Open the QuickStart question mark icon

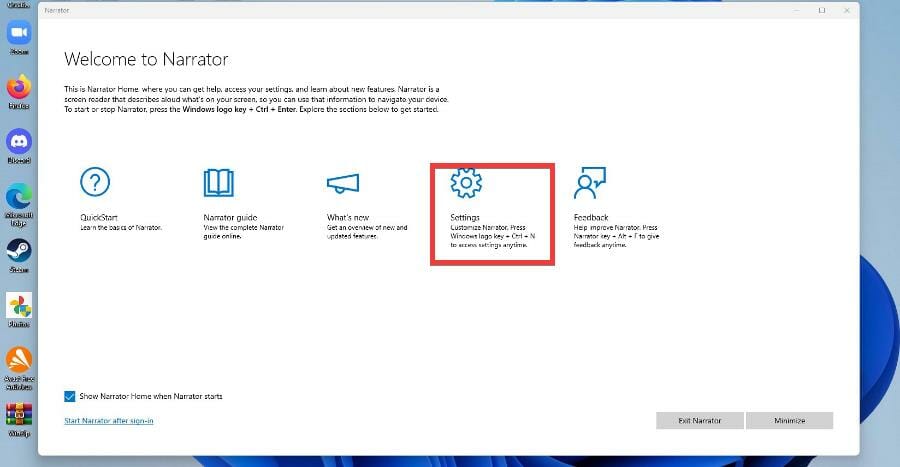click(x=95, y=182)
